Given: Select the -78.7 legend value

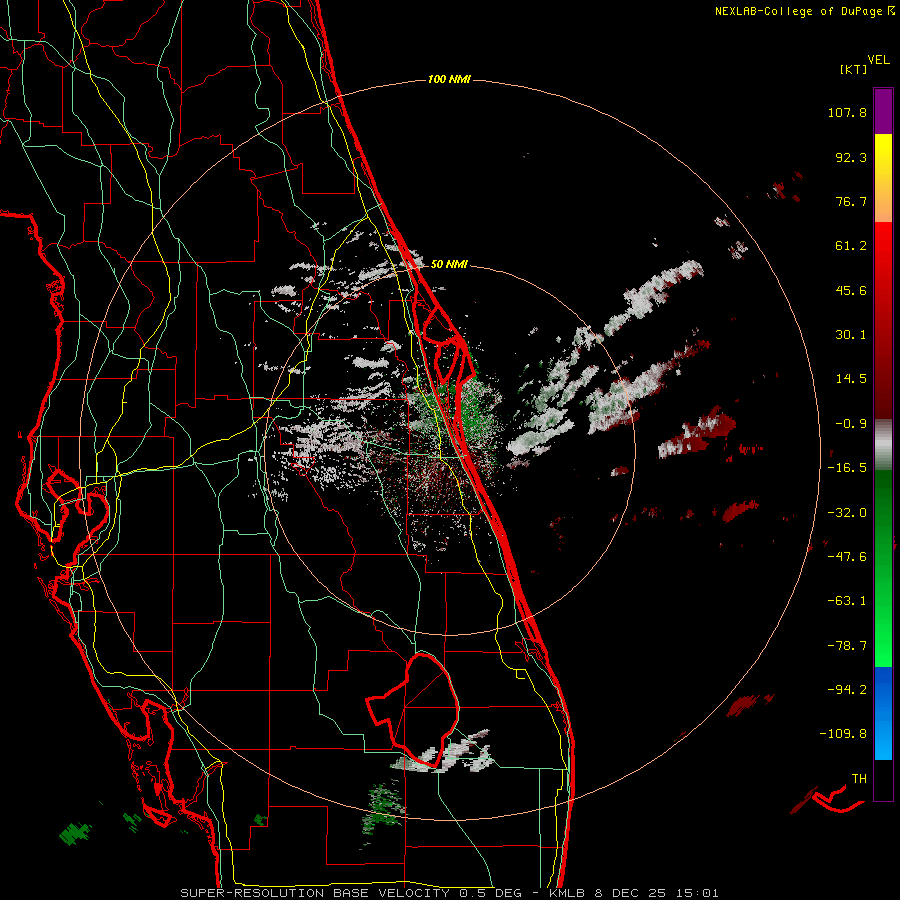Looking at the screenshot, I should tap(847, 646).
